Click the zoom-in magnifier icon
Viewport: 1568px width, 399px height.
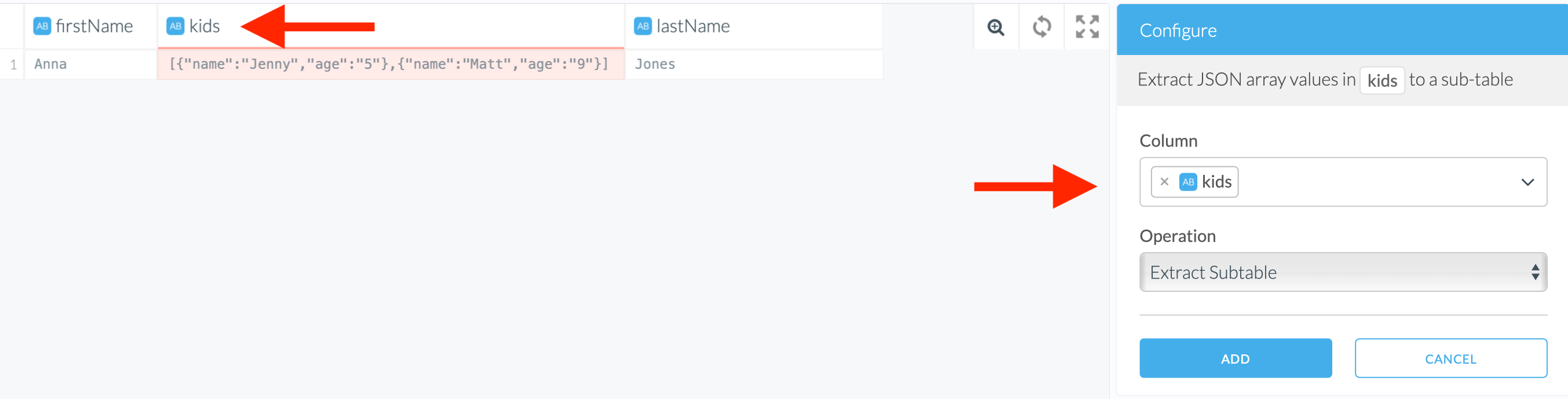coord(995,27)
